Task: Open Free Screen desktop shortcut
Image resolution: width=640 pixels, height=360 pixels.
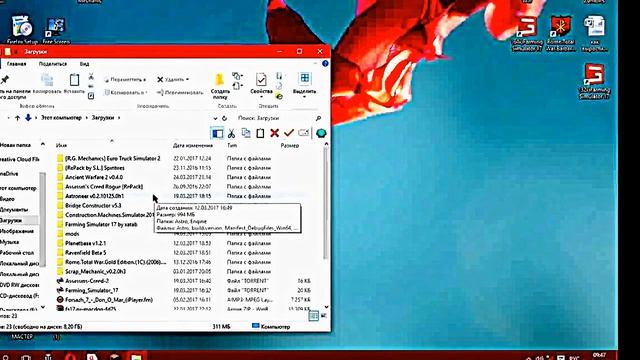Action: 56,29
